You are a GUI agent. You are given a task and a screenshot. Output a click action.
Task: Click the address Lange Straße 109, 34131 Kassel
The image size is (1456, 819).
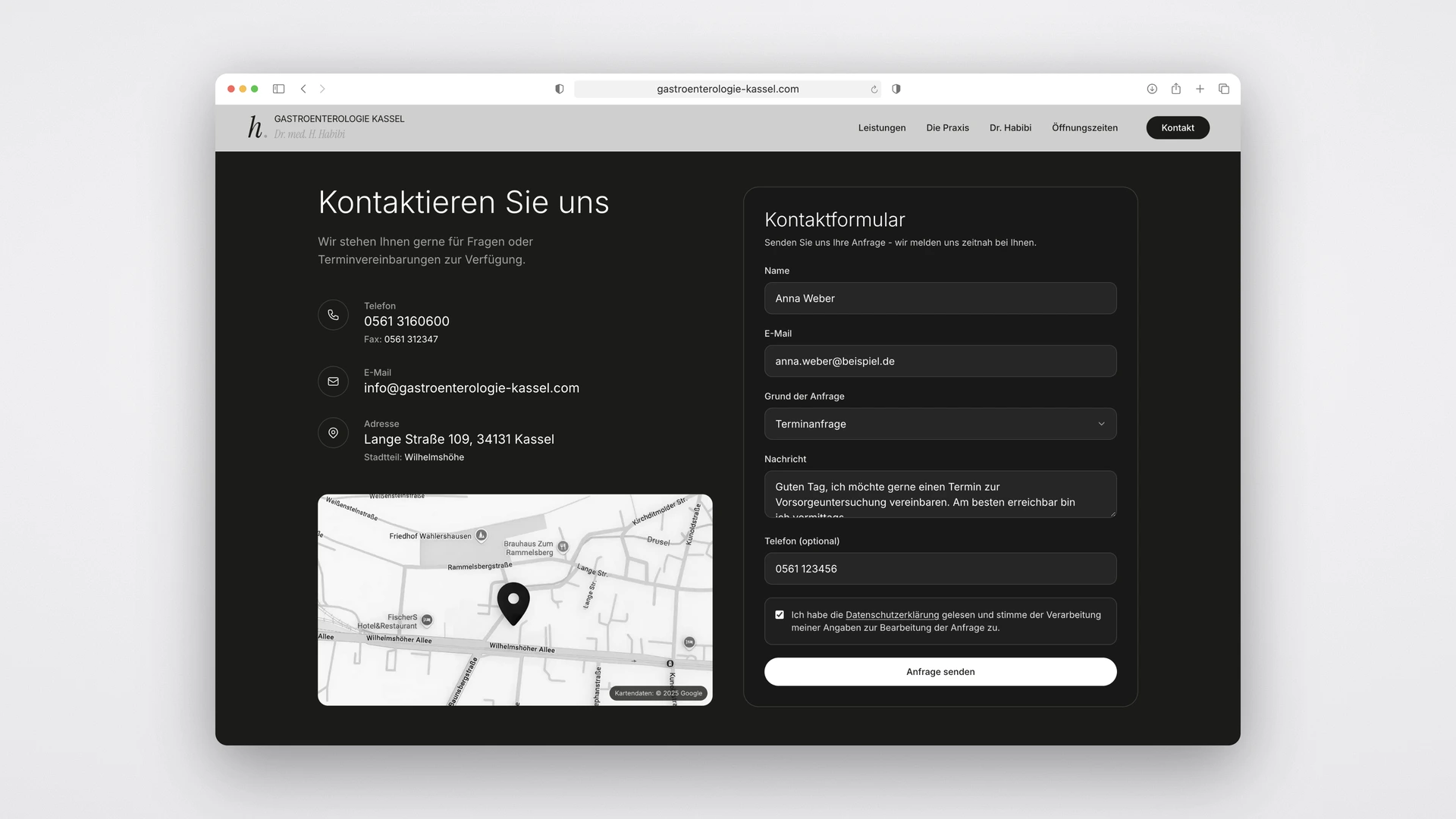pyautogui.click(x=459, y=439)
